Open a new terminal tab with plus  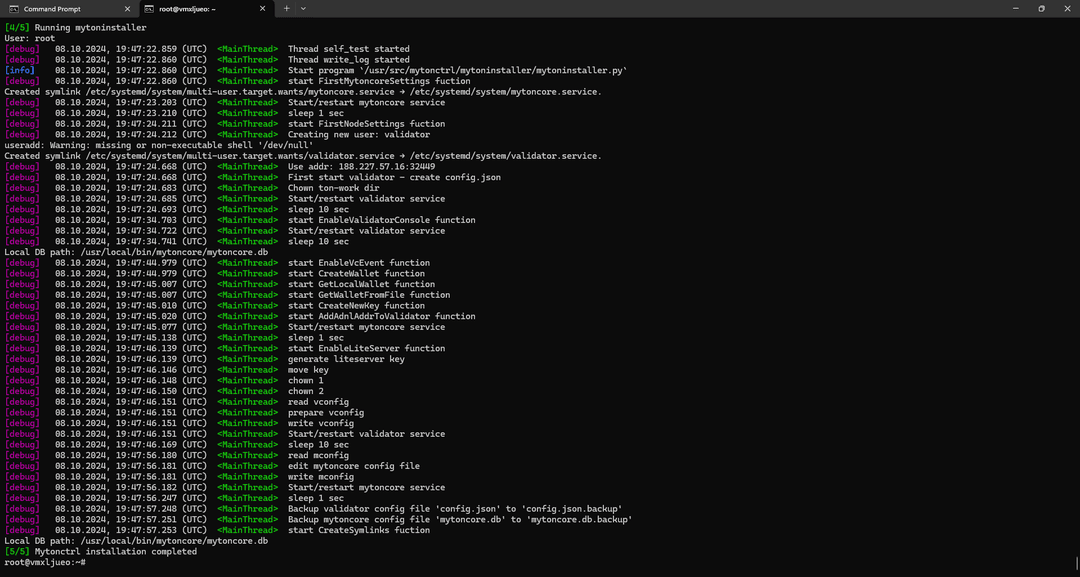[x=286, y=8]
